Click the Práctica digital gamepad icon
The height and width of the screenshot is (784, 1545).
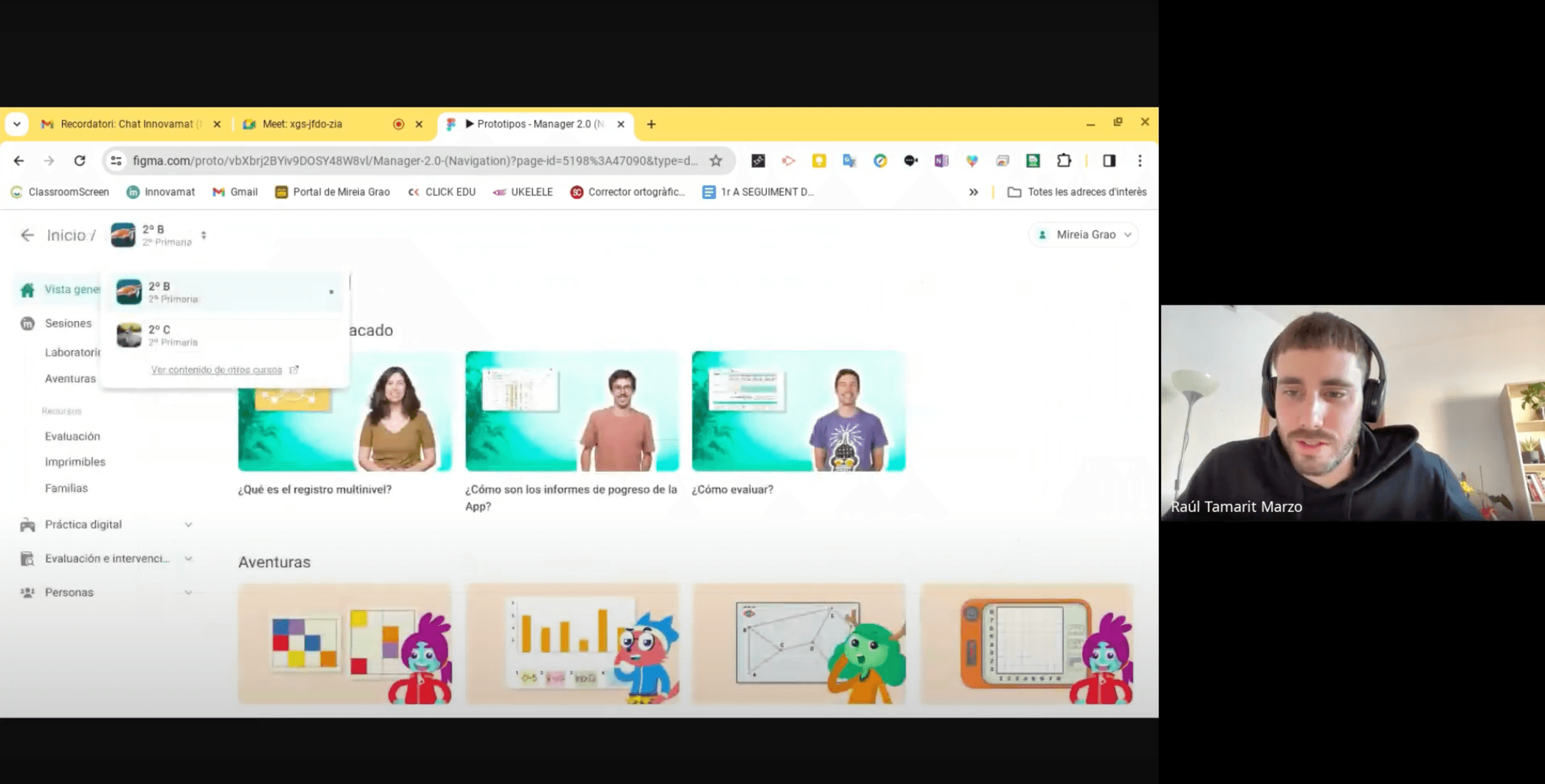click(x=27, y=525)
